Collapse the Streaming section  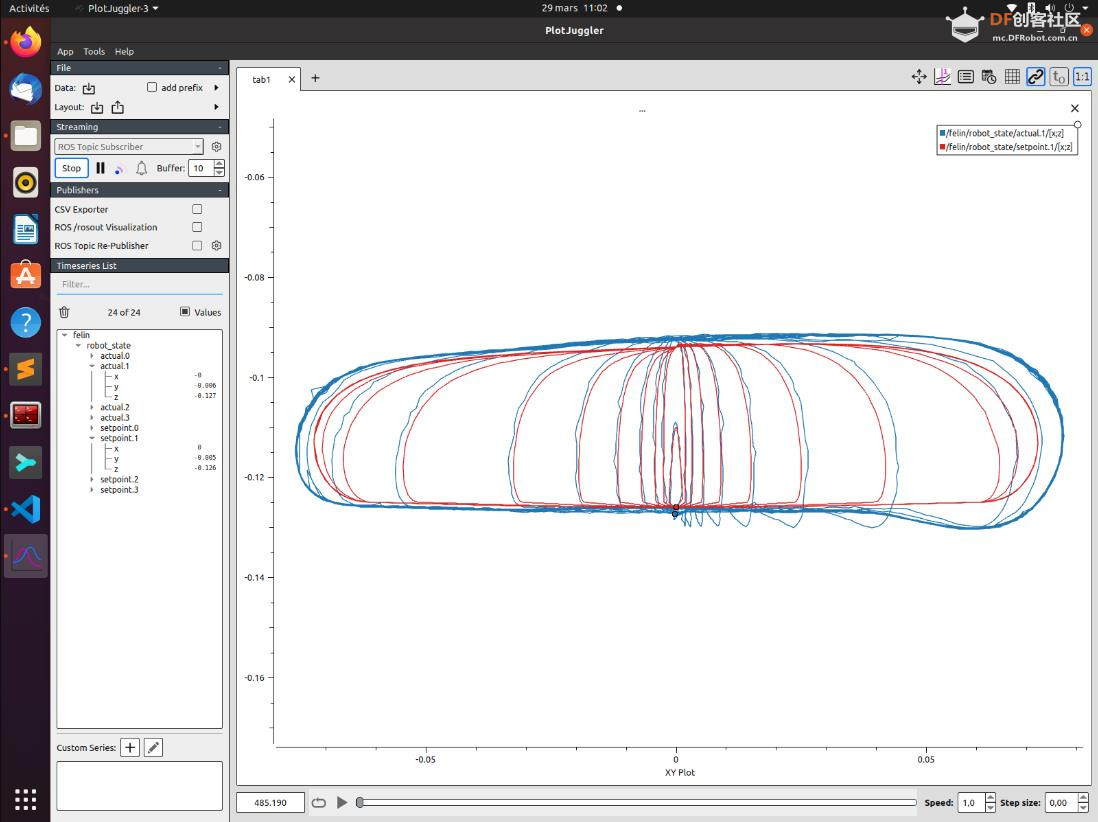point(220,127)
